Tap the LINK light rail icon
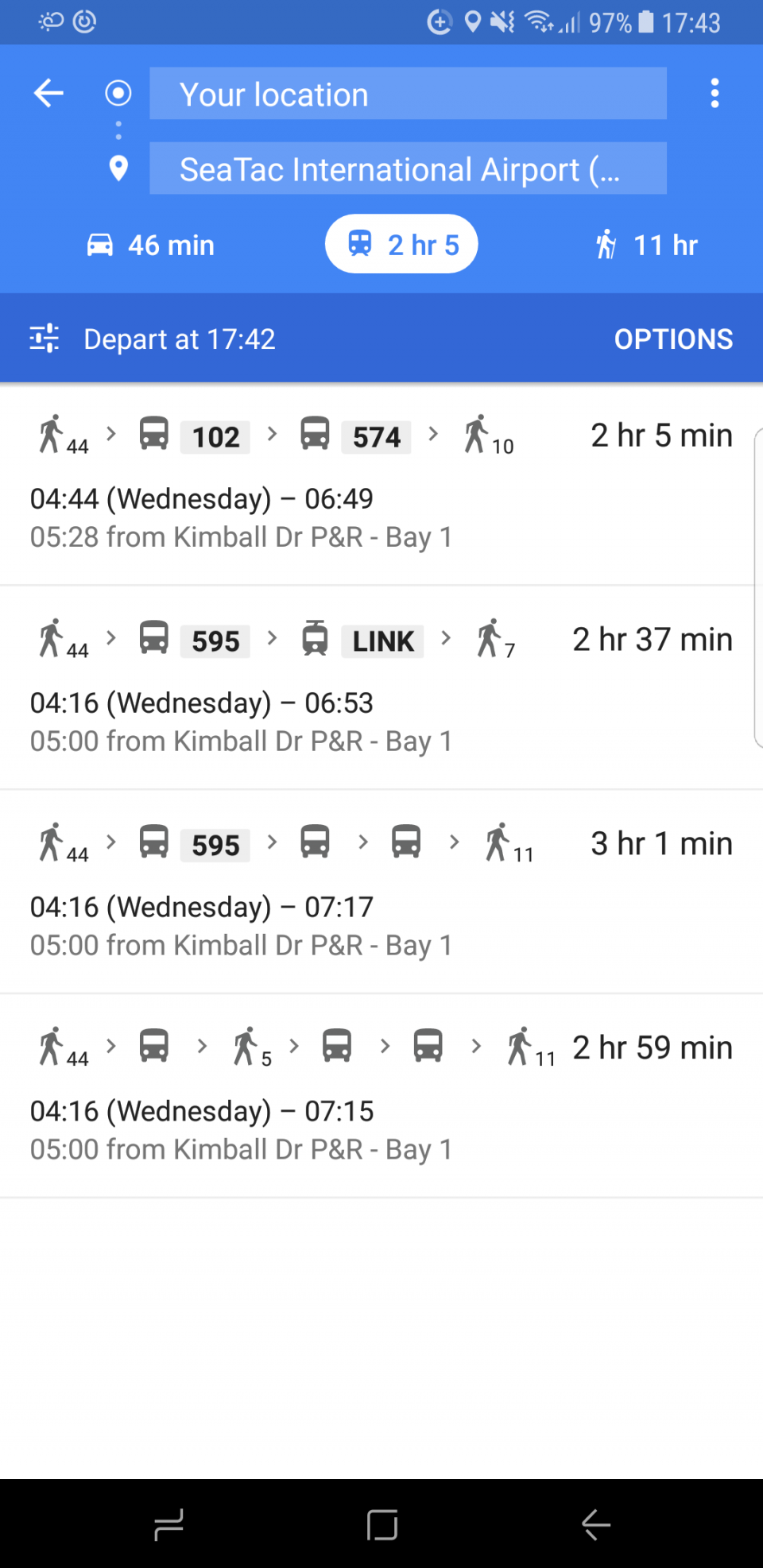The width and height of the screenshot is (763, 1568). pyautogui.click(x=315, y=639)
